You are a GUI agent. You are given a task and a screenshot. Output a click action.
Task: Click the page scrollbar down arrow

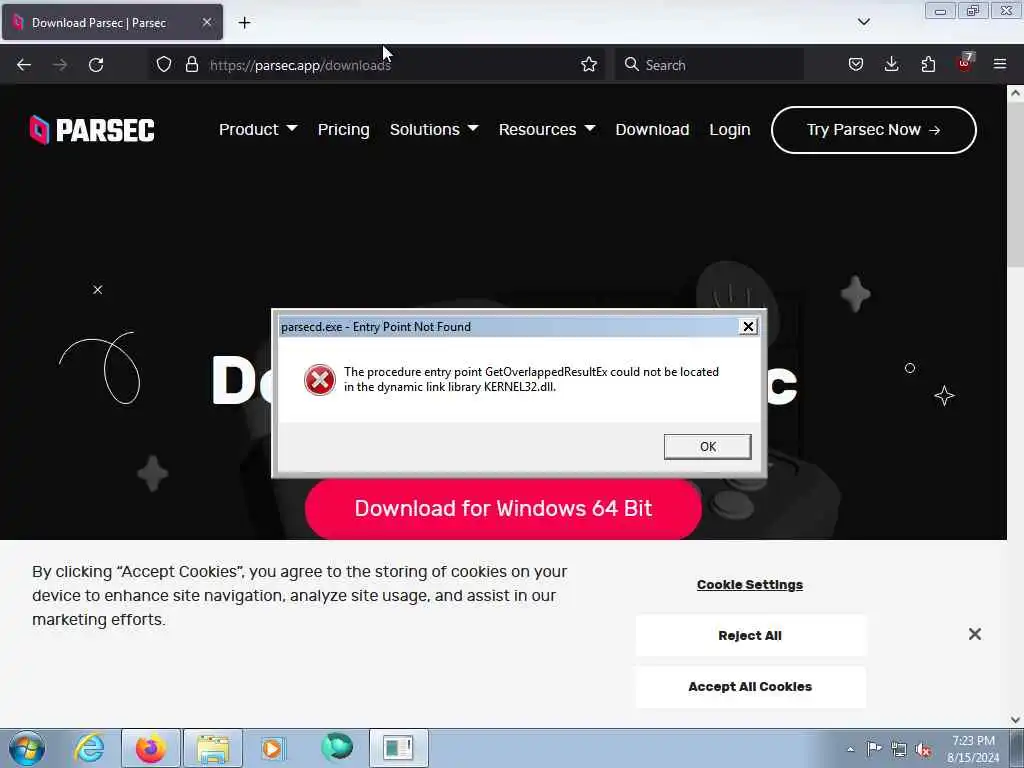tap(1015, 719)
